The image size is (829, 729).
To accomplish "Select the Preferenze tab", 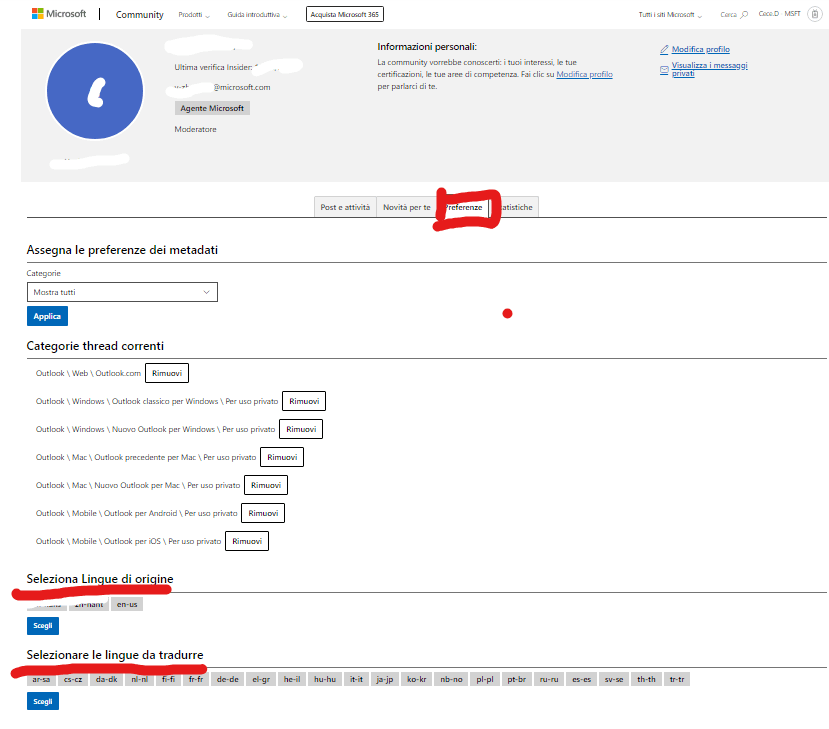I will 464,207.
